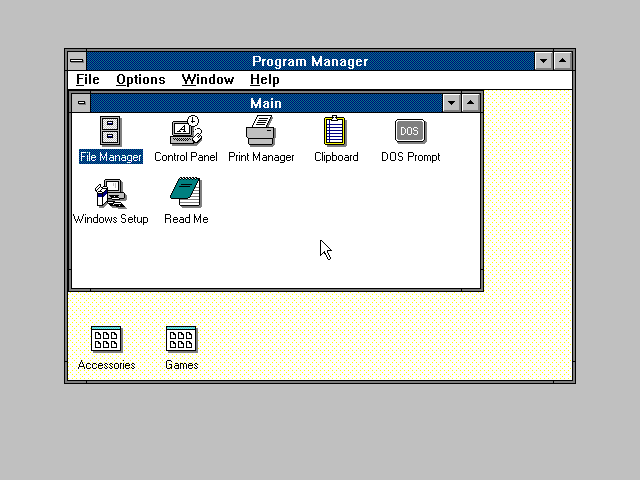The width and height of the screenshot is (640, 480).
Task: Open the Help menu
Action: (x=264, y=80)
